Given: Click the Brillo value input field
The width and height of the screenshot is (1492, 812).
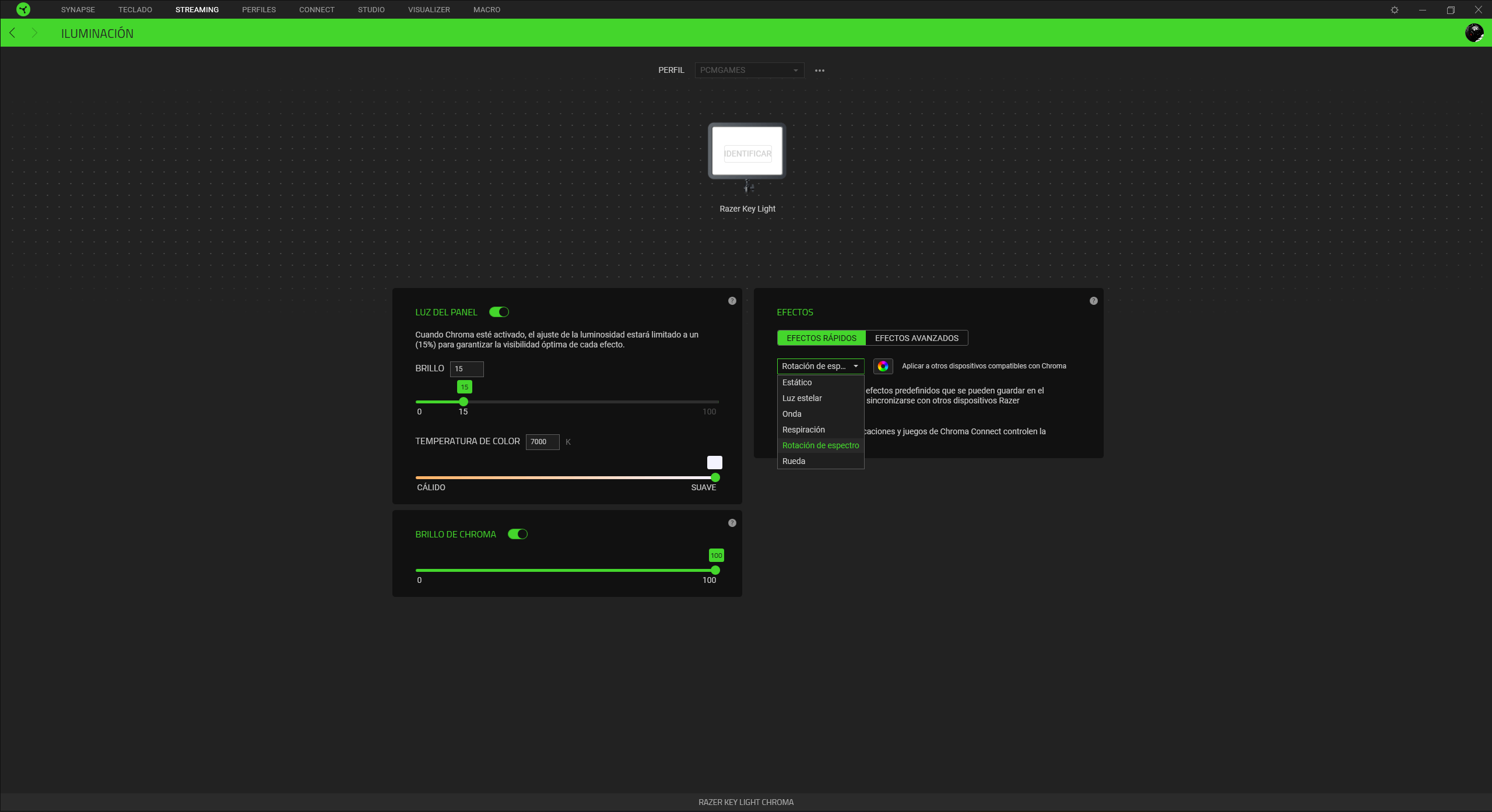Looking at the screenshot, I should tap(466, 369).
